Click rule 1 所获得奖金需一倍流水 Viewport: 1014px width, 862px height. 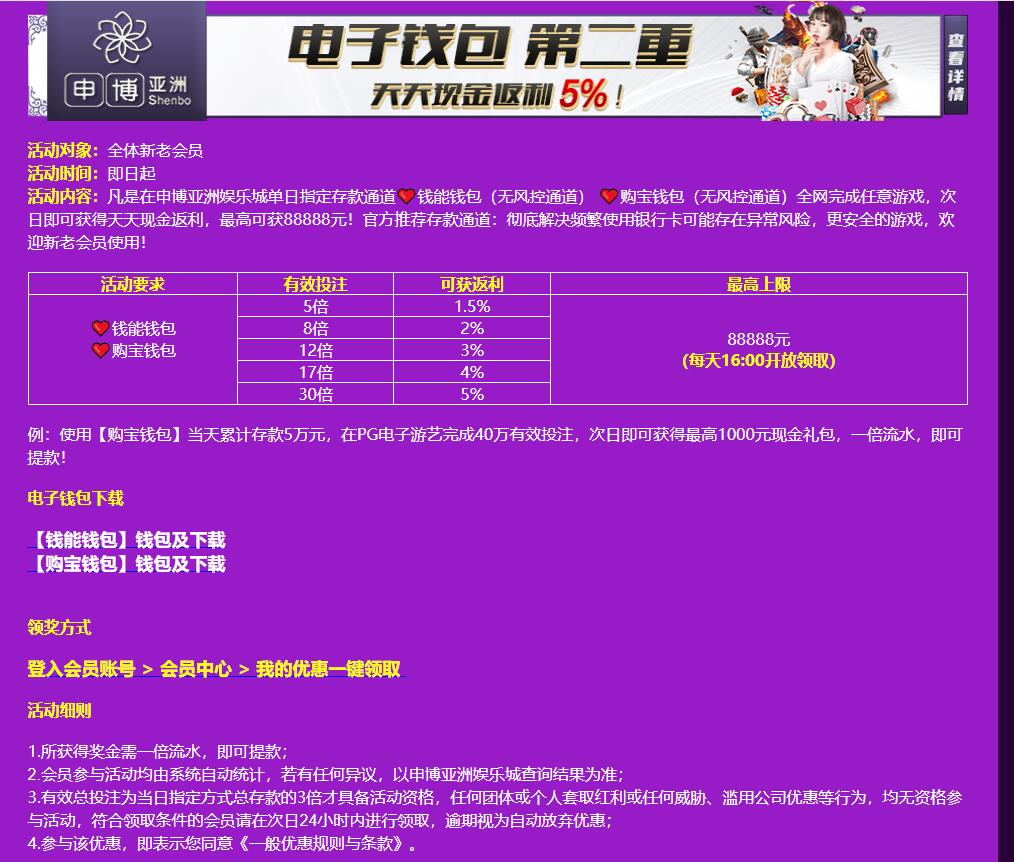(157, 751)
